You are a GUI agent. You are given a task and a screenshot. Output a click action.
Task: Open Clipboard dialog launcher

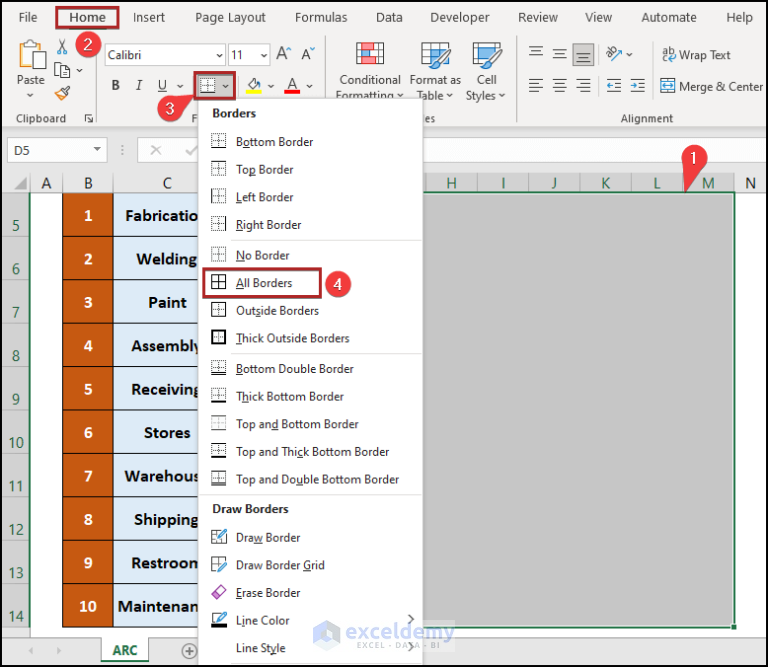(89, 119)
